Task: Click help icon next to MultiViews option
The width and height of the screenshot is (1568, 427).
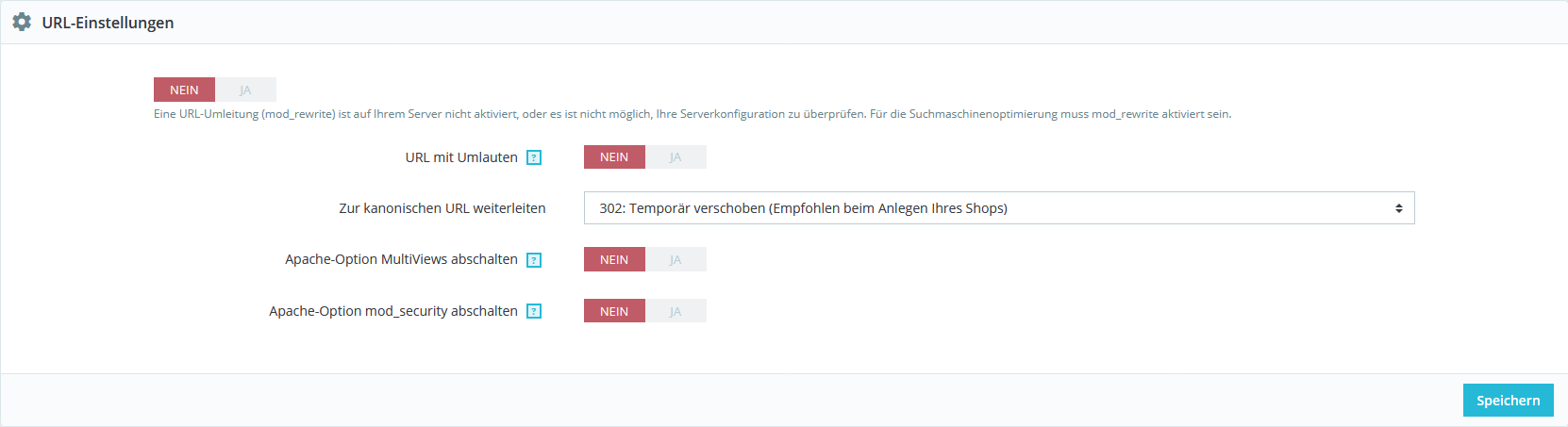Action: click(x=534, y=260)
